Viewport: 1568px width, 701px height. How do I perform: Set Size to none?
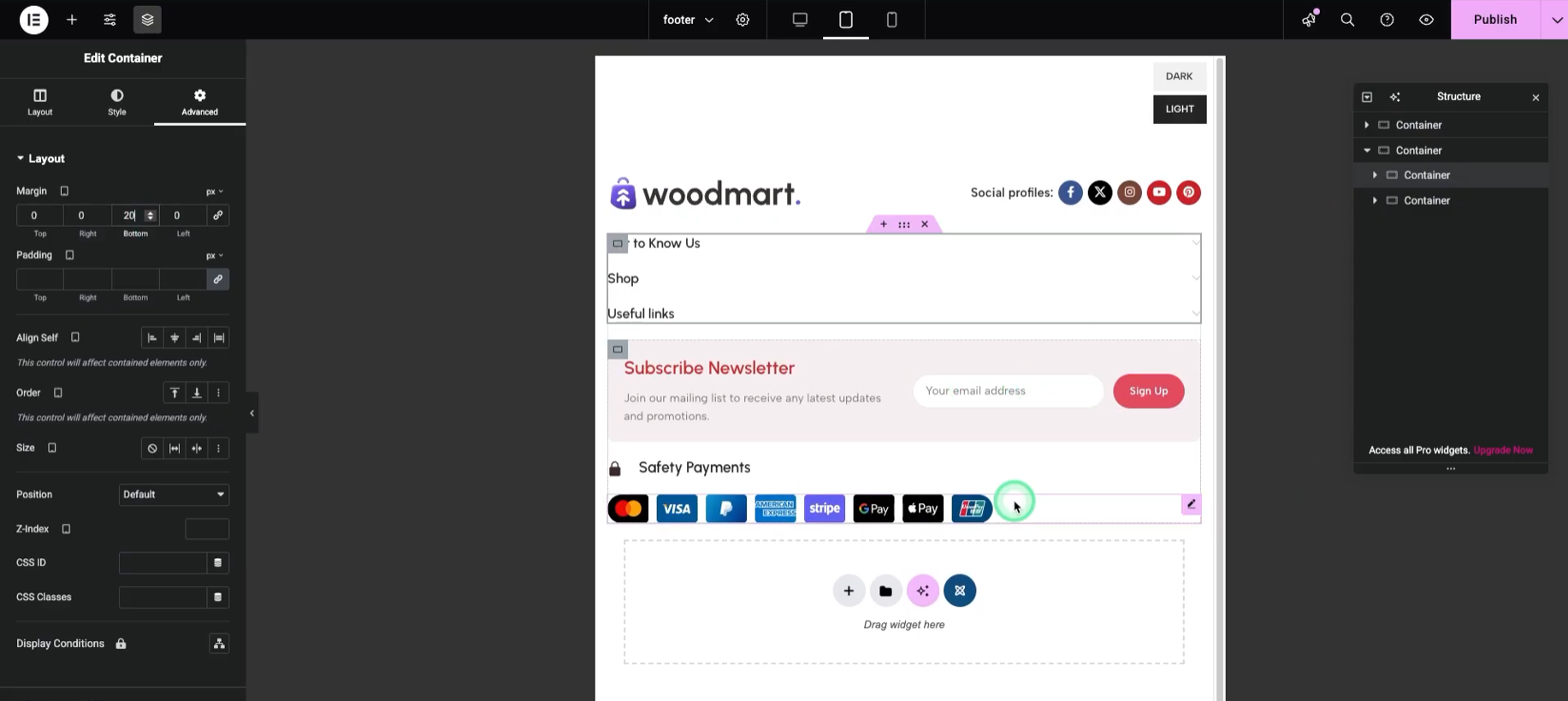point(151,449)
